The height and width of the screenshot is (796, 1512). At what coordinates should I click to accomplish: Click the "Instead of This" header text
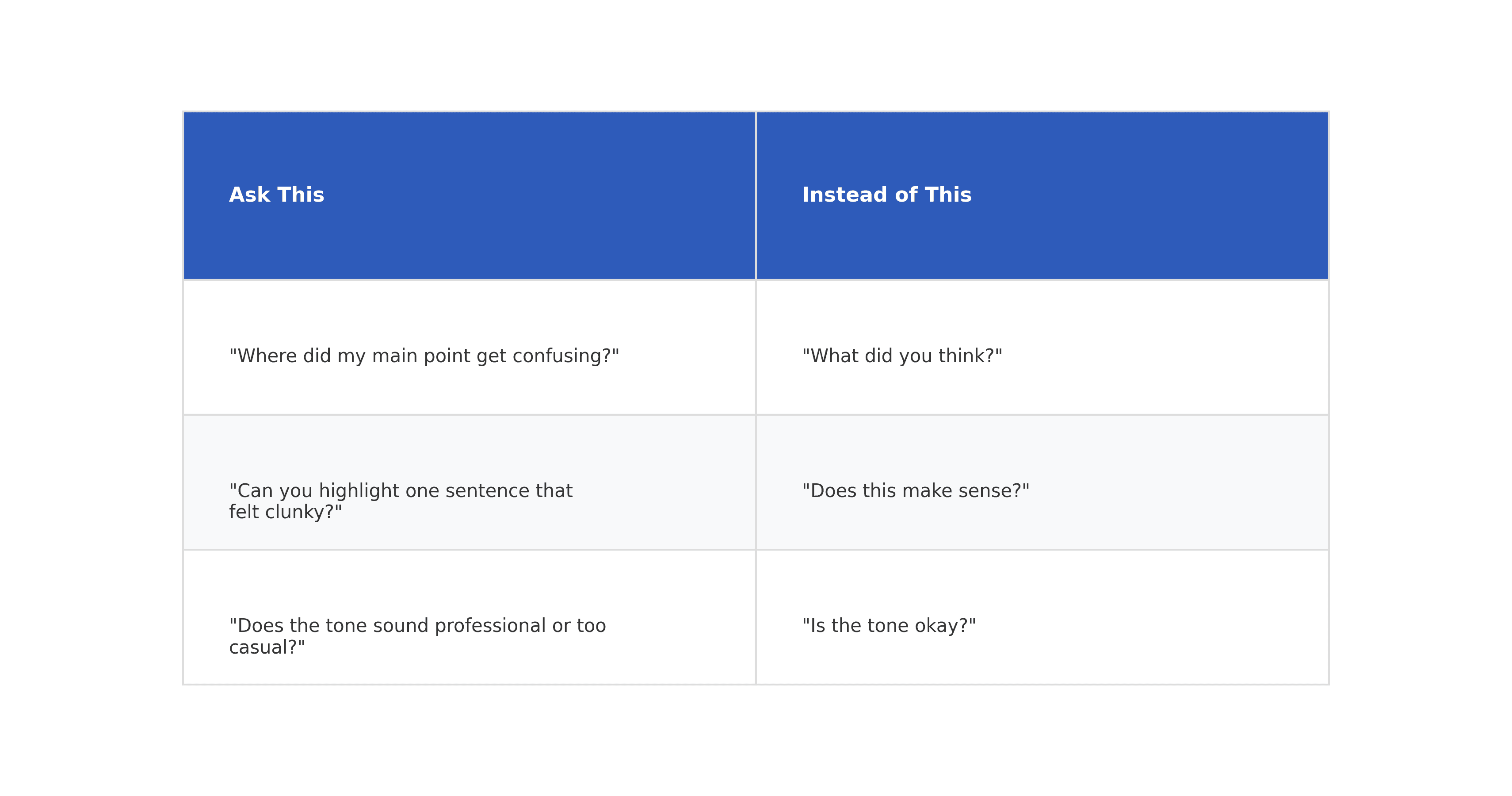tap(886, 195)
